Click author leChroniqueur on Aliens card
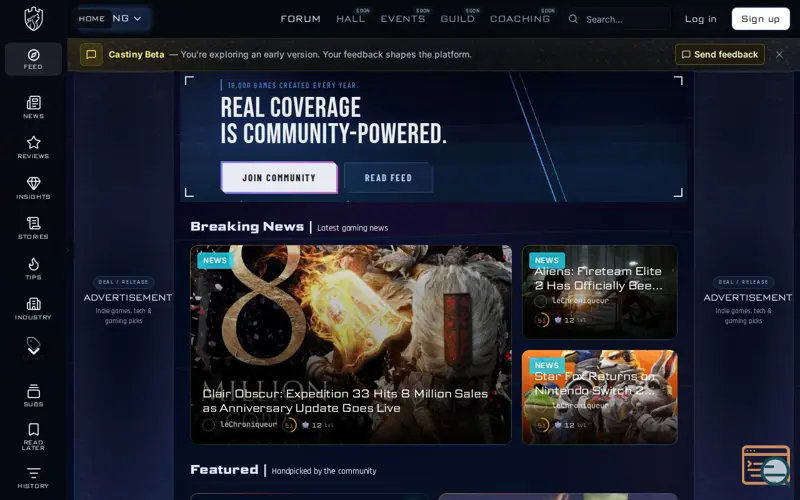The height and width of the screenshot is (500, 800). pyautogui.click(x=581, y=301)
